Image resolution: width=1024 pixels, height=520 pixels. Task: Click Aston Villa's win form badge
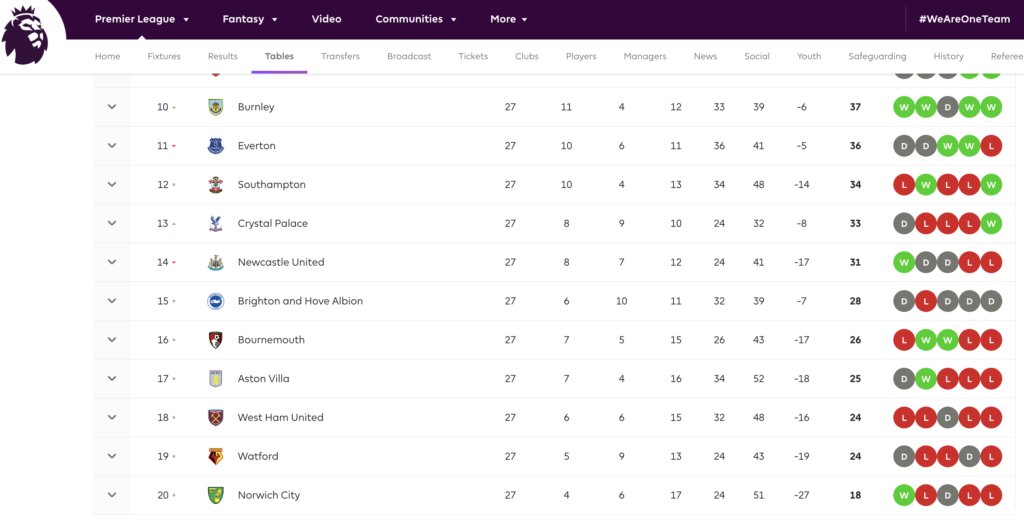(x=925, y=379)
